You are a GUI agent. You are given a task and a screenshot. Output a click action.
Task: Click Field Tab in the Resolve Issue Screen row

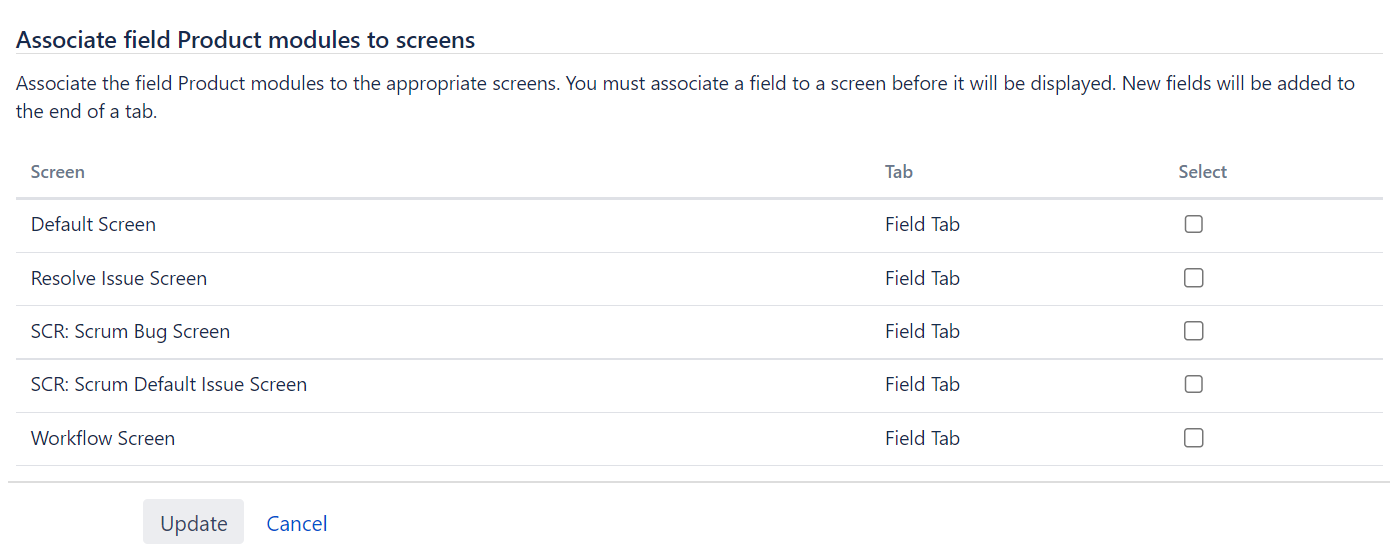click(922, 278)
